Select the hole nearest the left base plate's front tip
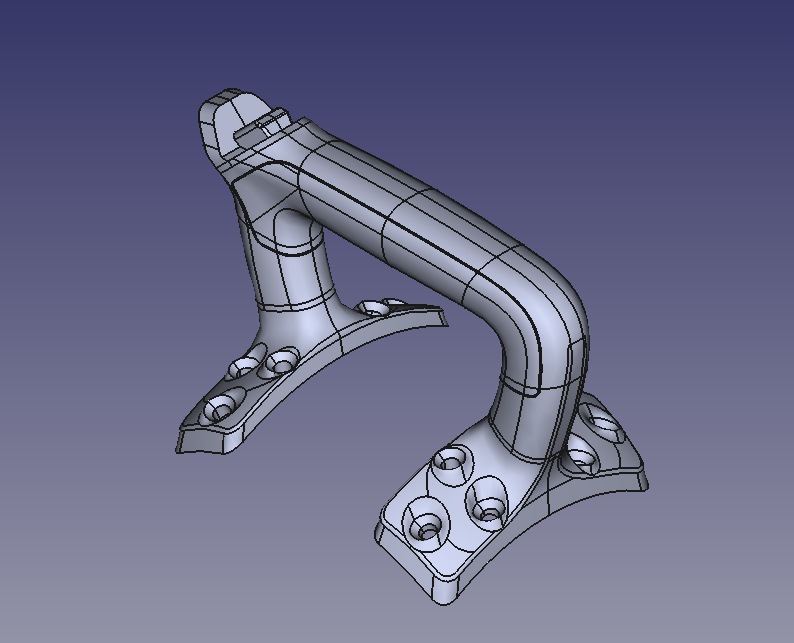The width and height of the screenshot is (794, 643). click(x=220, y=407)
